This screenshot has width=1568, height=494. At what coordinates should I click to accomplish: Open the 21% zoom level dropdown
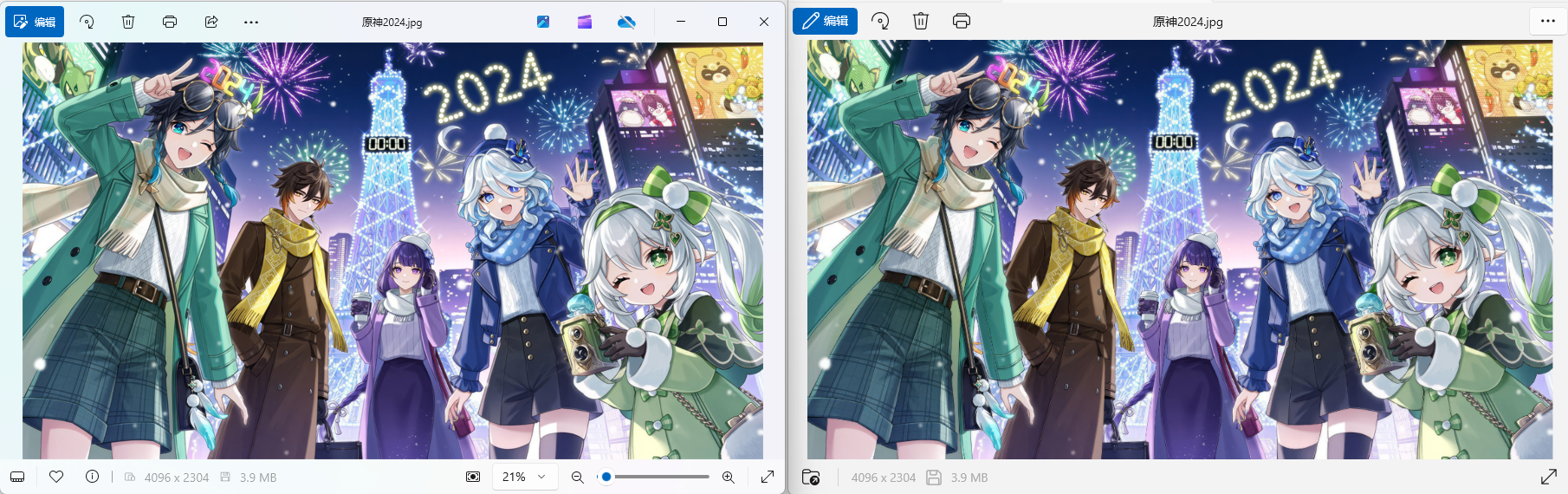(x=525, y=477)
